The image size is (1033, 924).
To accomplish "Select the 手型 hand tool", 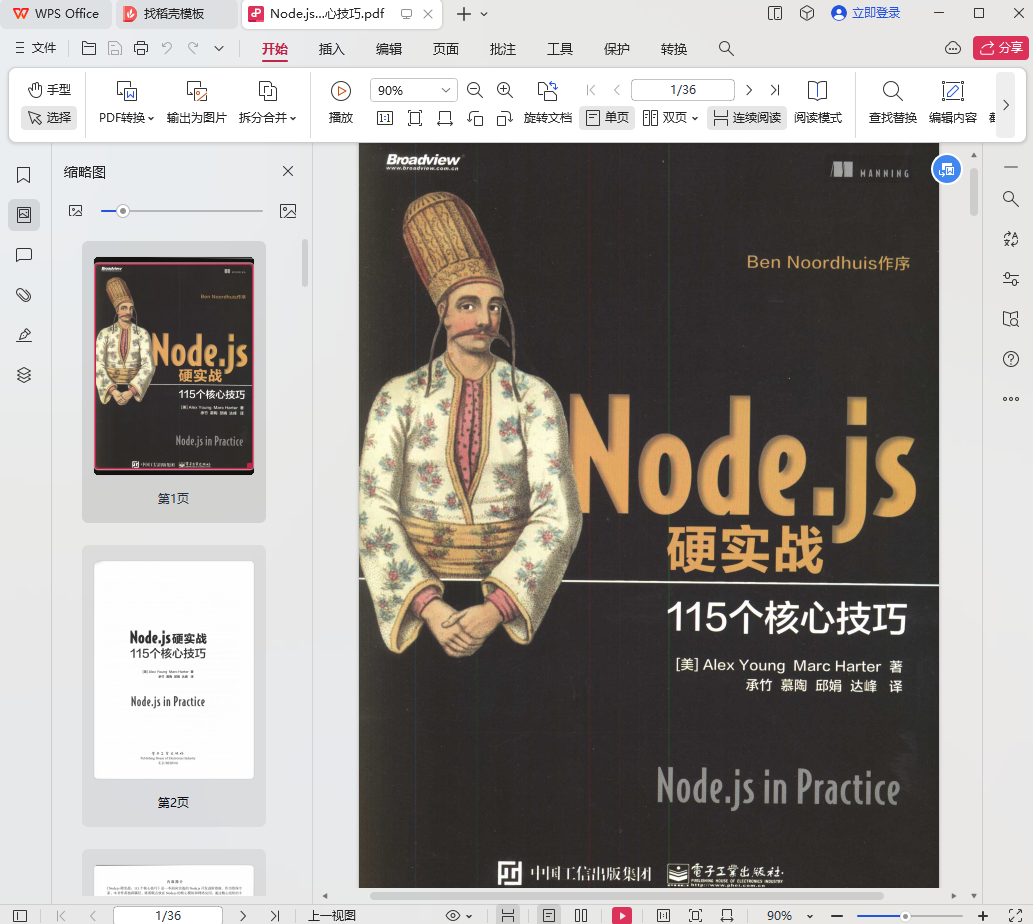I will [x=49, y=90].
